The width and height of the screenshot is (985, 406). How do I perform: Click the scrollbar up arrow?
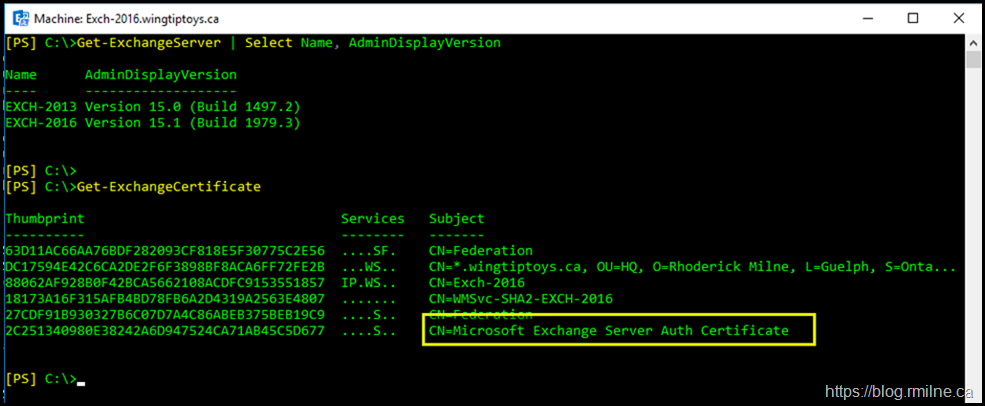[x=974, y=43]
